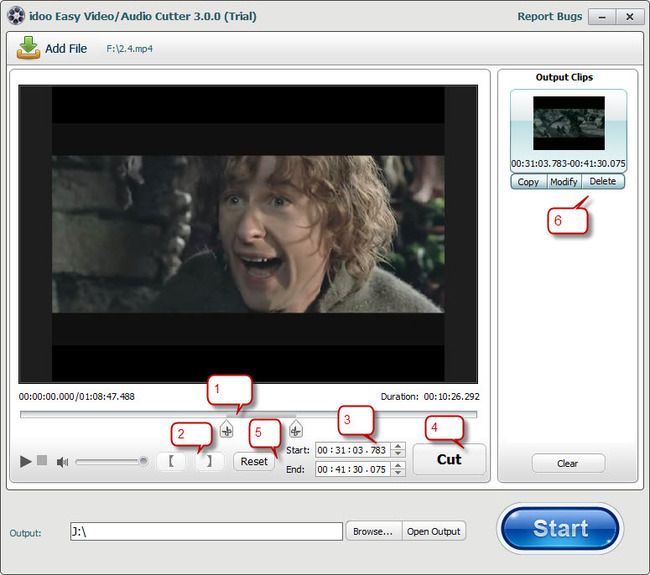Open the Report Bugs link

(x=548, y=17)
